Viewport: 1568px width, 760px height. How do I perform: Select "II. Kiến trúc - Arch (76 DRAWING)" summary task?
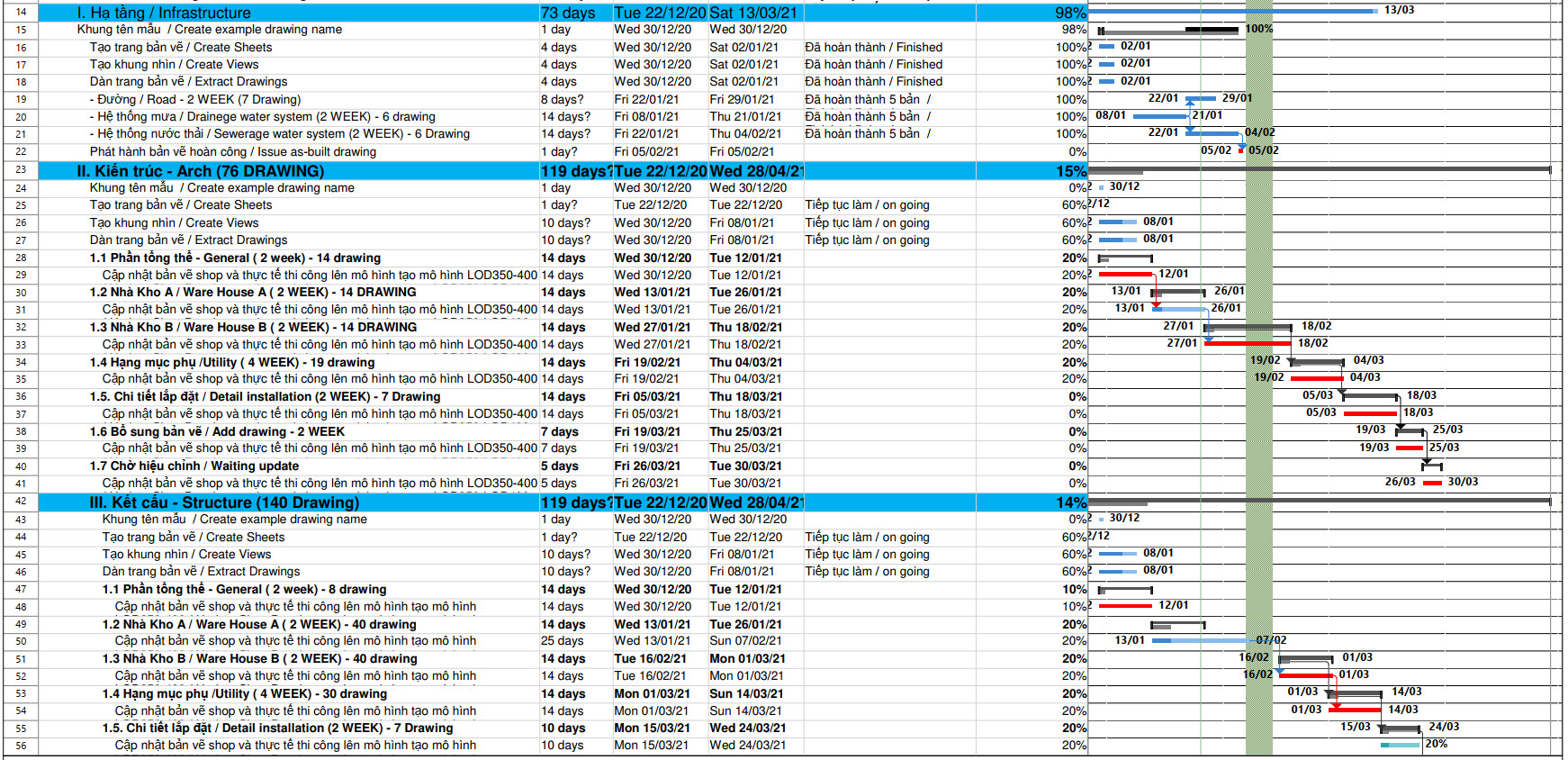(200, 171)
